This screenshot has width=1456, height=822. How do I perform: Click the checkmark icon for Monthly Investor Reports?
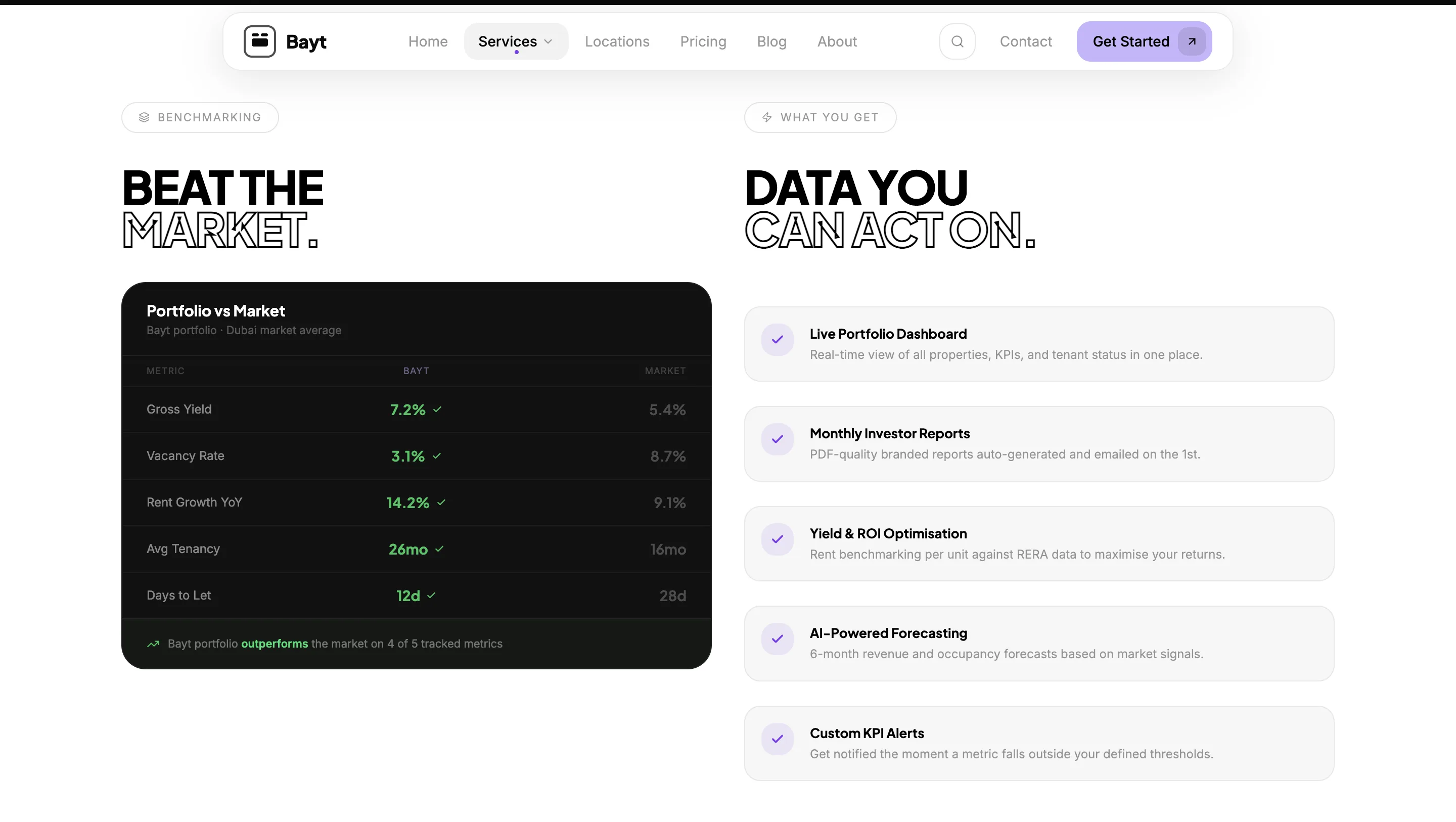pos(777,439)
